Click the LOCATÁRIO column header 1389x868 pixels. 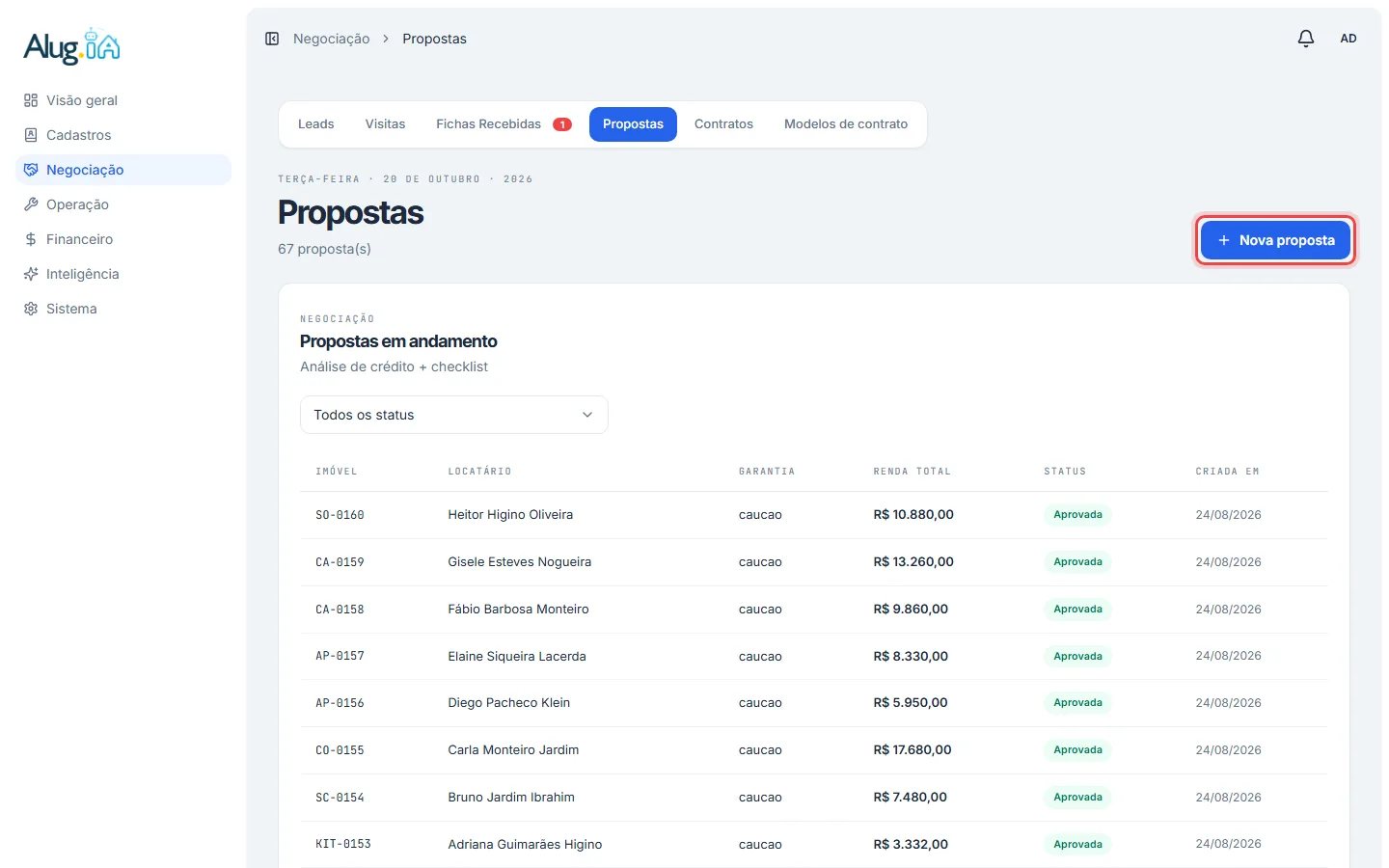479,472
